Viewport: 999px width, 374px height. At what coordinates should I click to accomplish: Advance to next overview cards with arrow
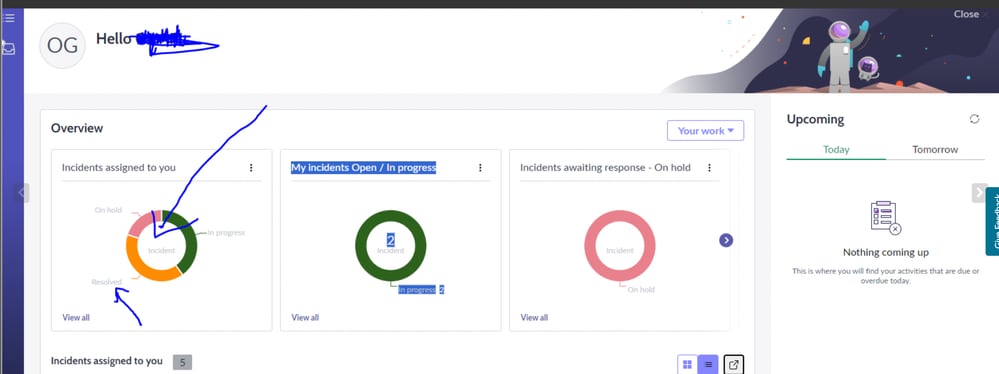tap(726, 240)
